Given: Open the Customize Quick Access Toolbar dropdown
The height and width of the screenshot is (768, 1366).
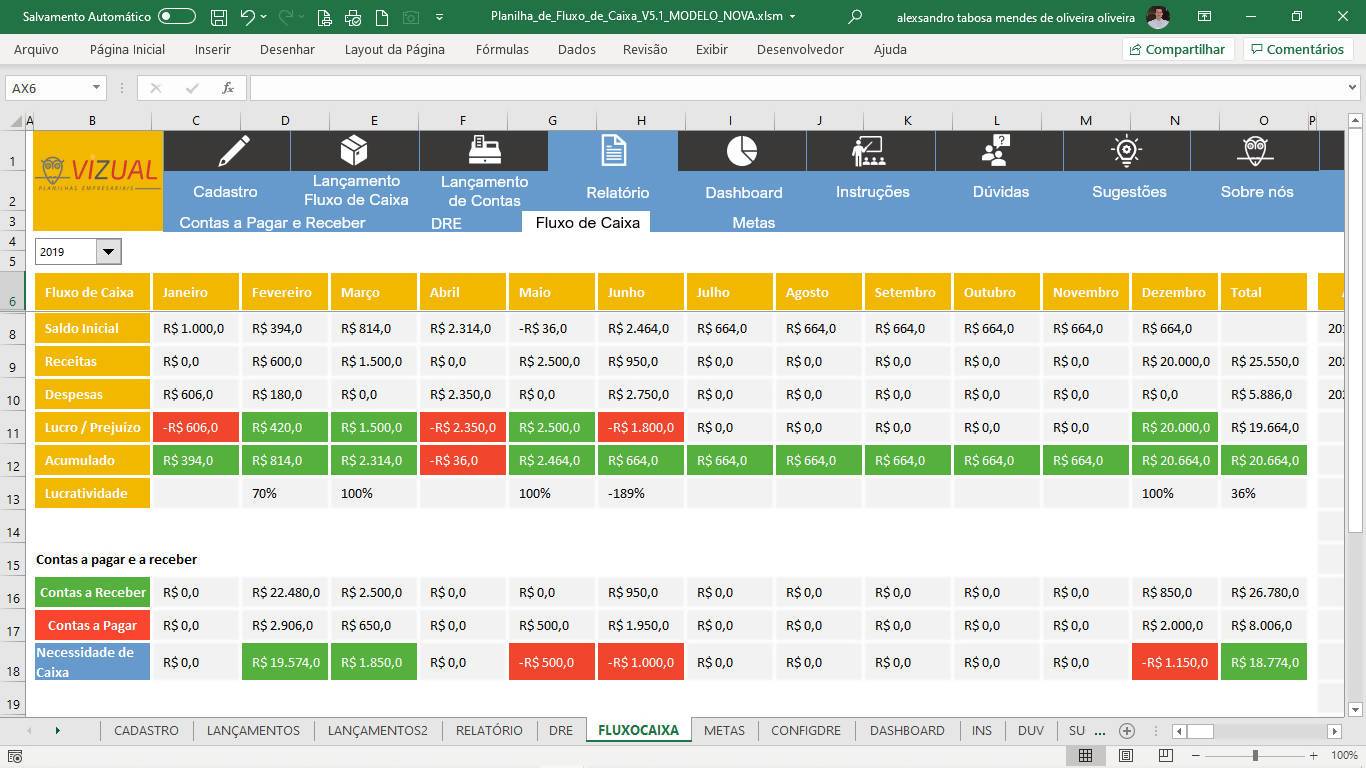Looking at the screenshot, I should click(x=440, y=18).
